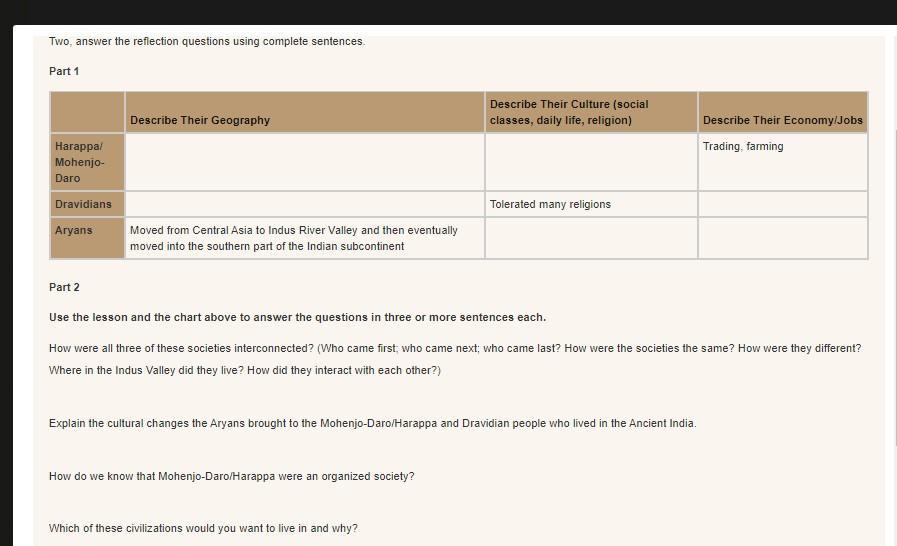The width and height of the screenshot is (897, 546).
Task: Click the empty Harappa culture cell
Action: (591, 162)
